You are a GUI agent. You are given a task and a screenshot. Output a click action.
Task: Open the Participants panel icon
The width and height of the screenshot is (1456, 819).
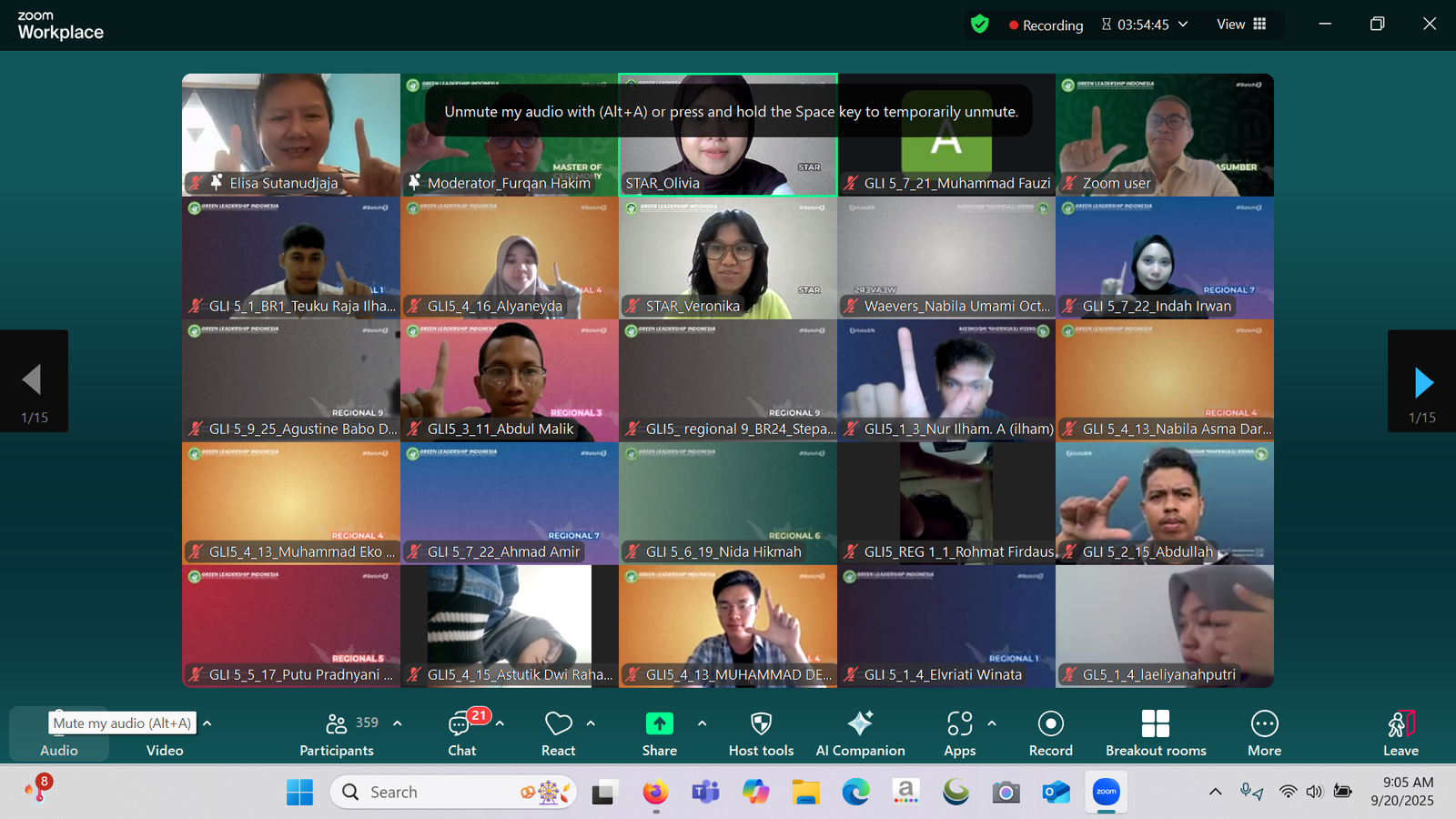point(336,724)
